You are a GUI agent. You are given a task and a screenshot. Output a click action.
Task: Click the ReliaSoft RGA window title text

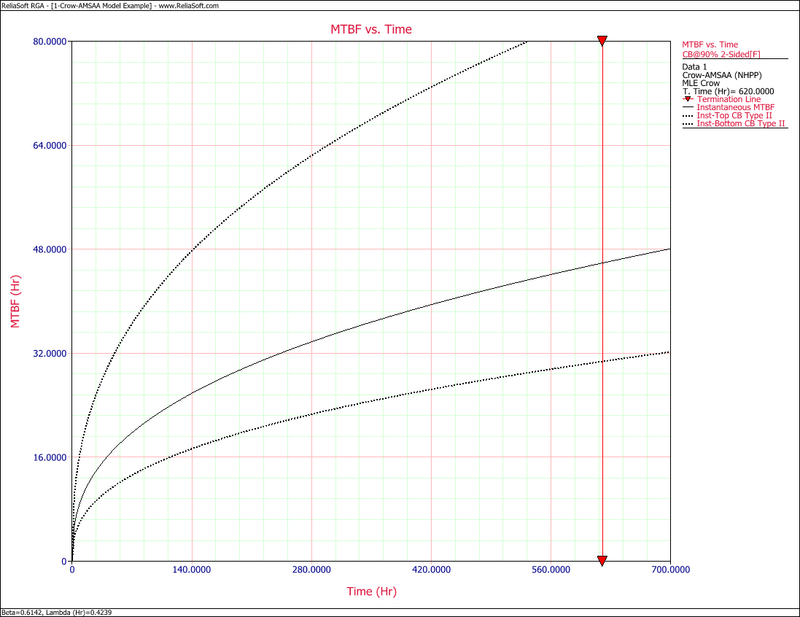110,6
